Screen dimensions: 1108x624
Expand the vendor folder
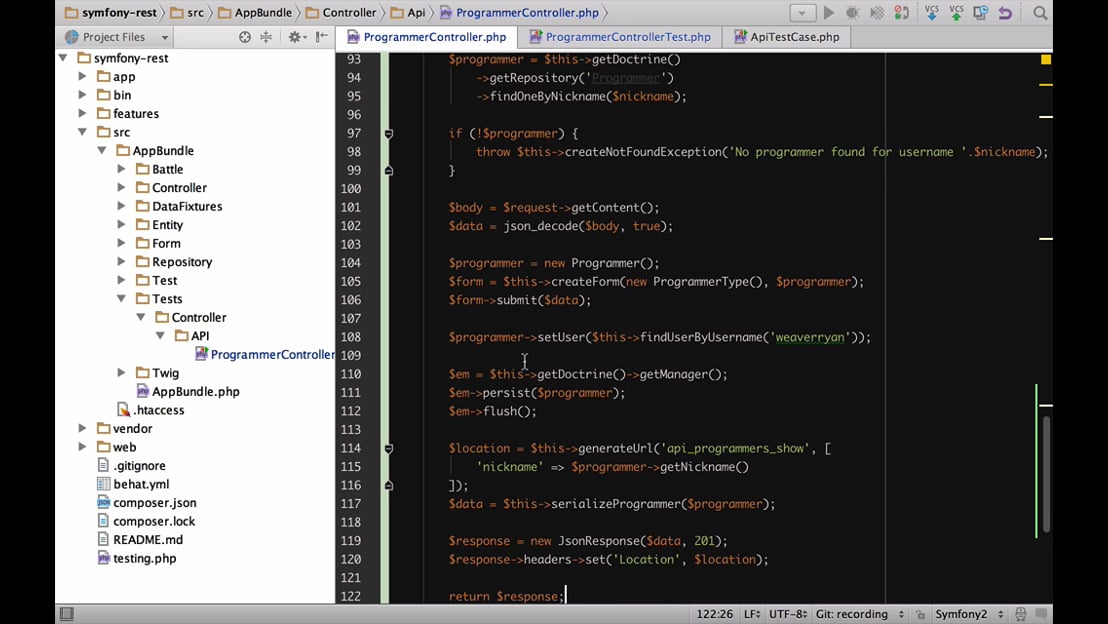[x=82, y=428]
